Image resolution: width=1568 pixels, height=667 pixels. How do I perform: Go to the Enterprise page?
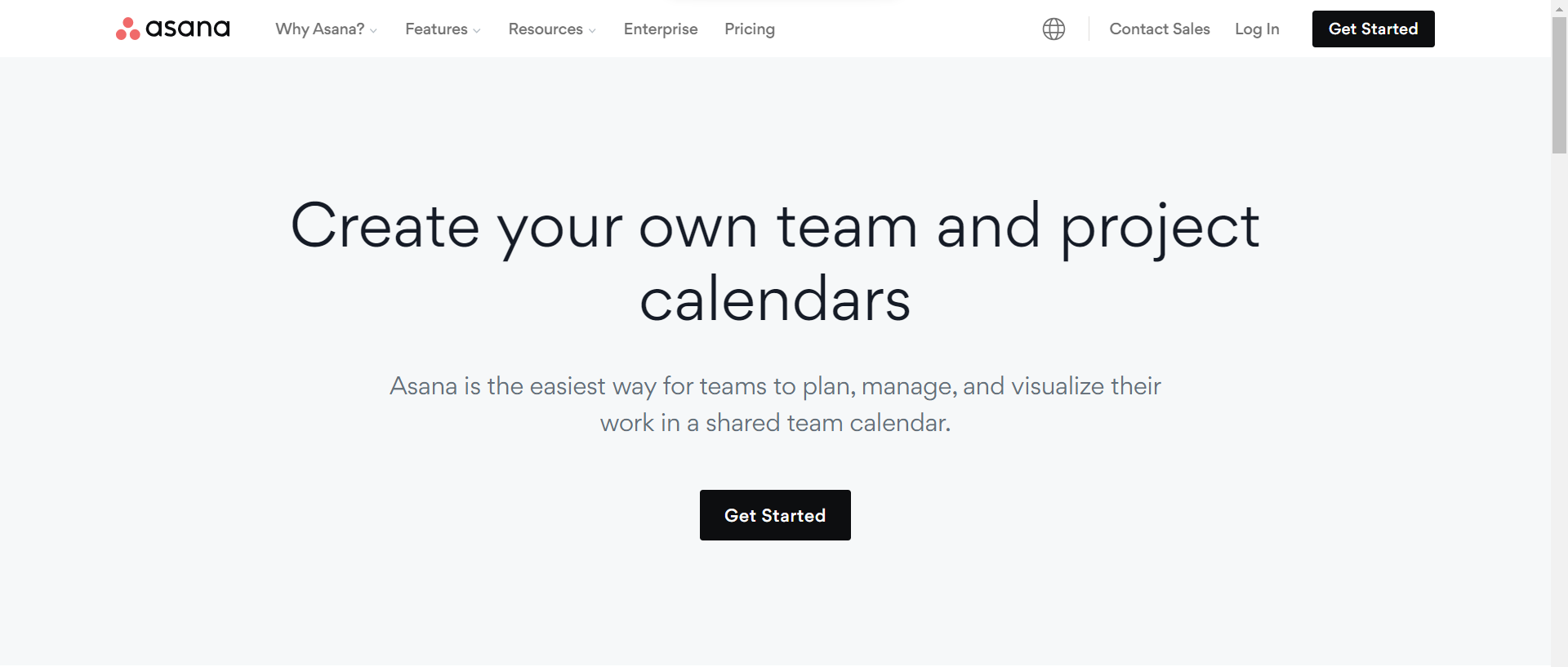tap(661, 29)
